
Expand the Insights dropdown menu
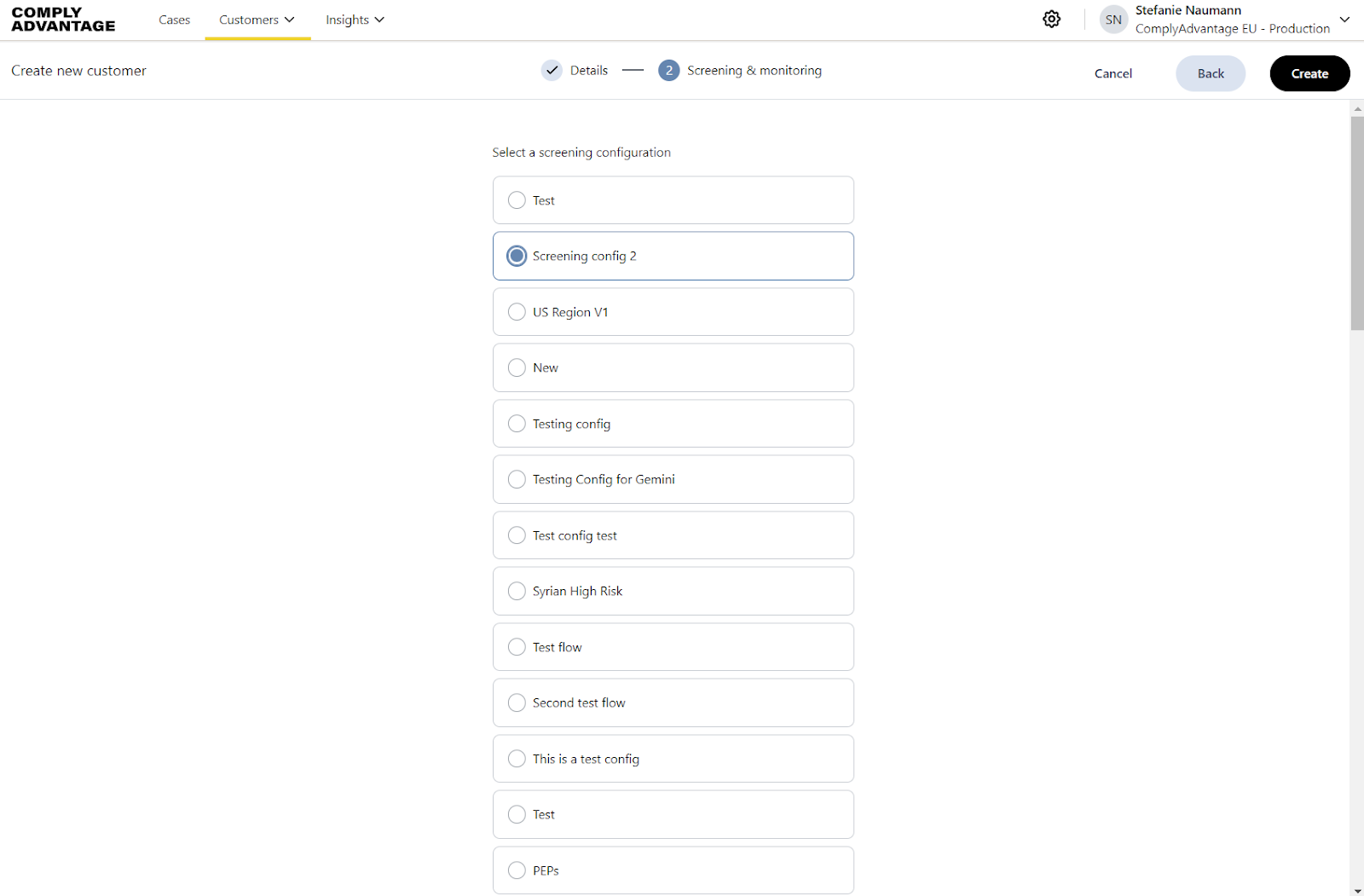(x=355, y=20)
